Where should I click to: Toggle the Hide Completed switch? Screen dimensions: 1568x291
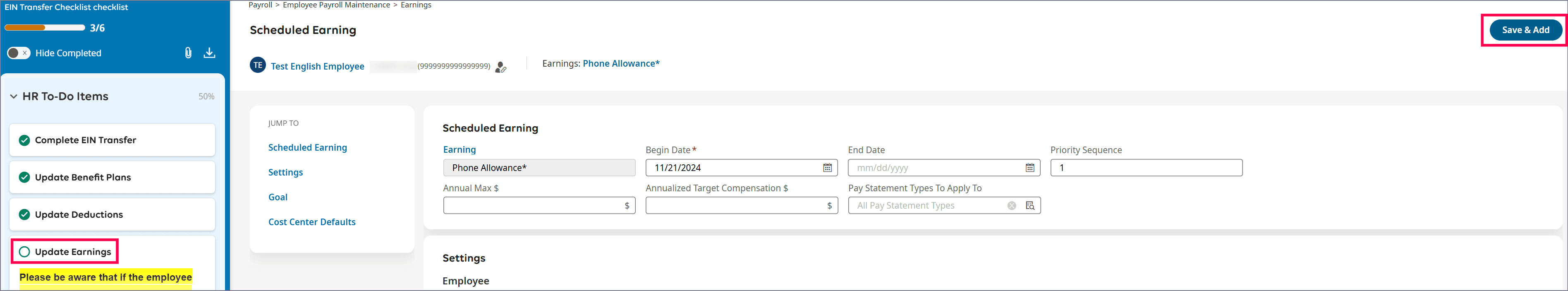coord(18,53)
